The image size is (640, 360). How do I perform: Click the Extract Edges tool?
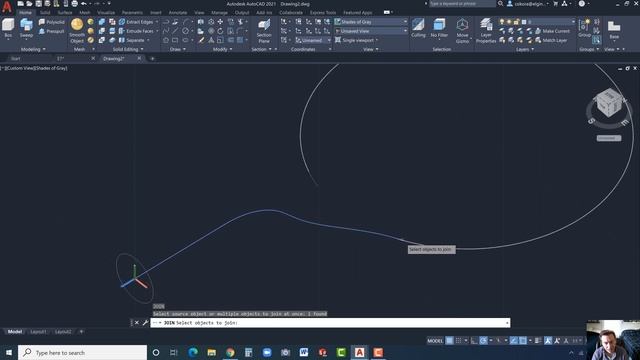tap(136, 22)
